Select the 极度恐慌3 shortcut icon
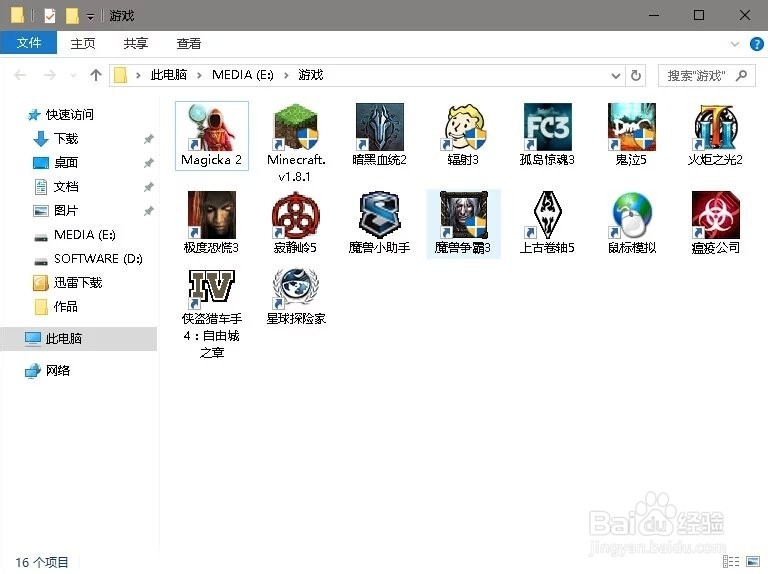Image resolution: width=768 pixels, height=574 pixels. point(212,215)
